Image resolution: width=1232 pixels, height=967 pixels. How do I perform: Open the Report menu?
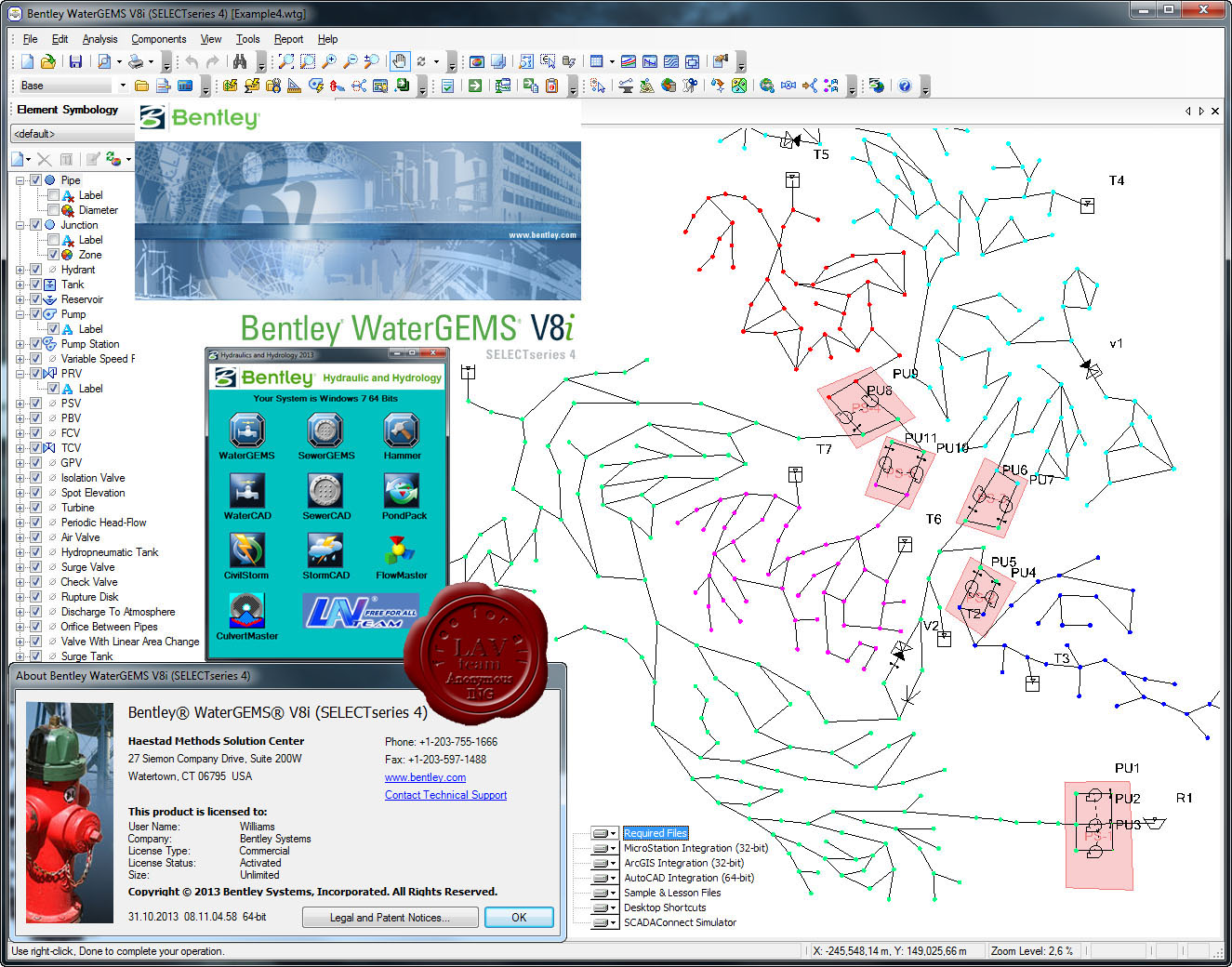tap(288, 39)
